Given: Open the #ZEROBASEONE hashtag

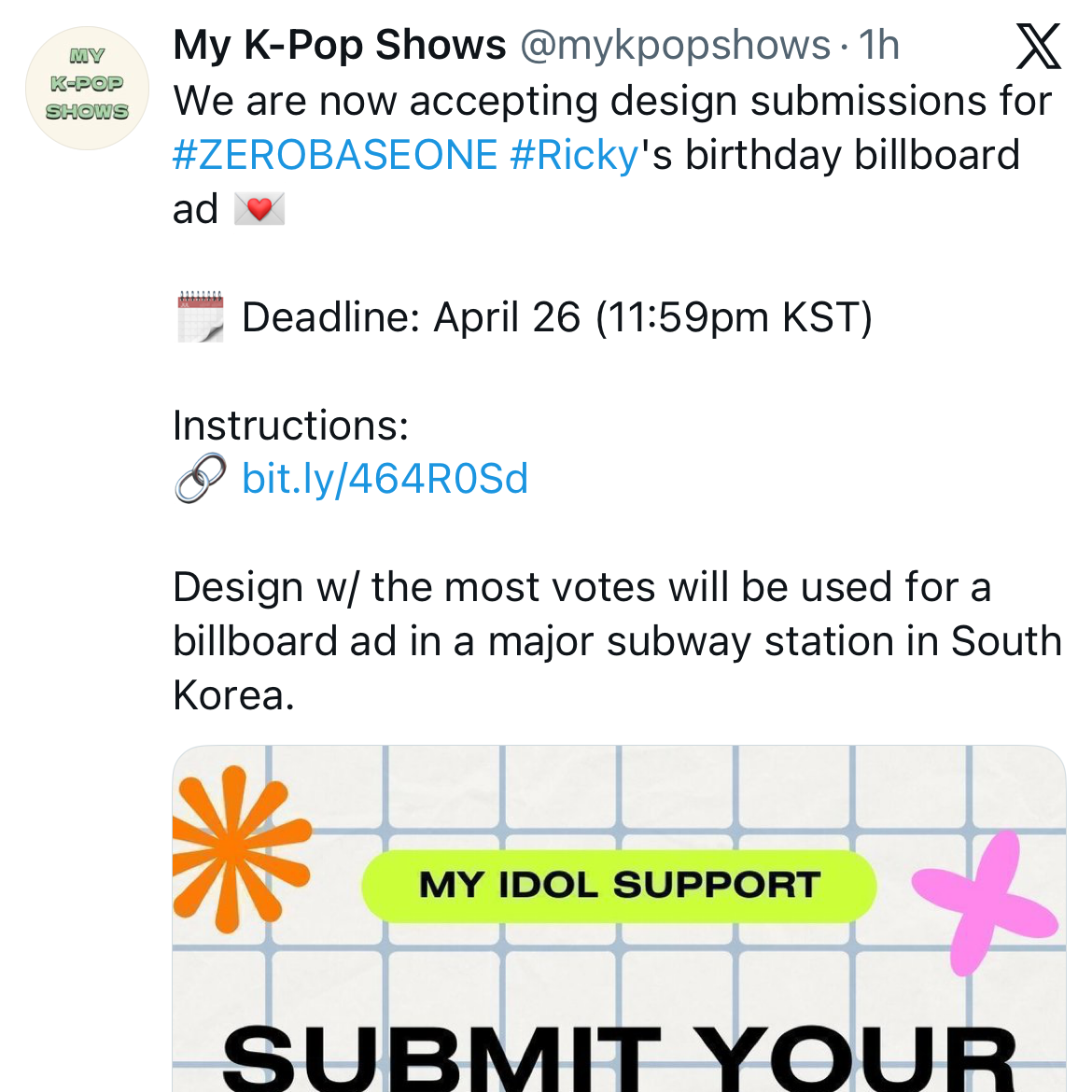Looking at the screenshot, I should pyautogui.click(x=335, y=155).
